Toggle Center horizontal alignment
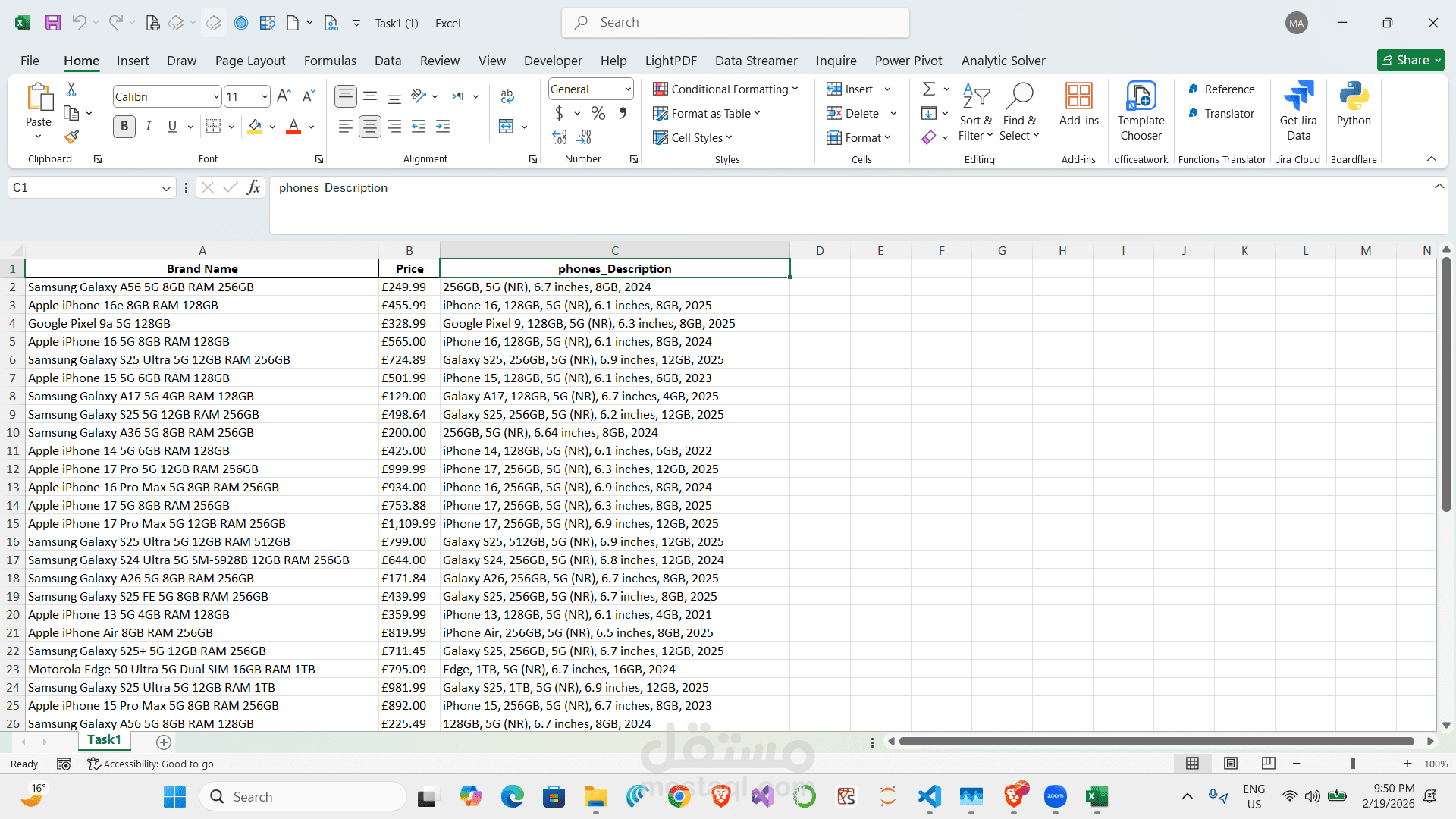 pos(370,127)
